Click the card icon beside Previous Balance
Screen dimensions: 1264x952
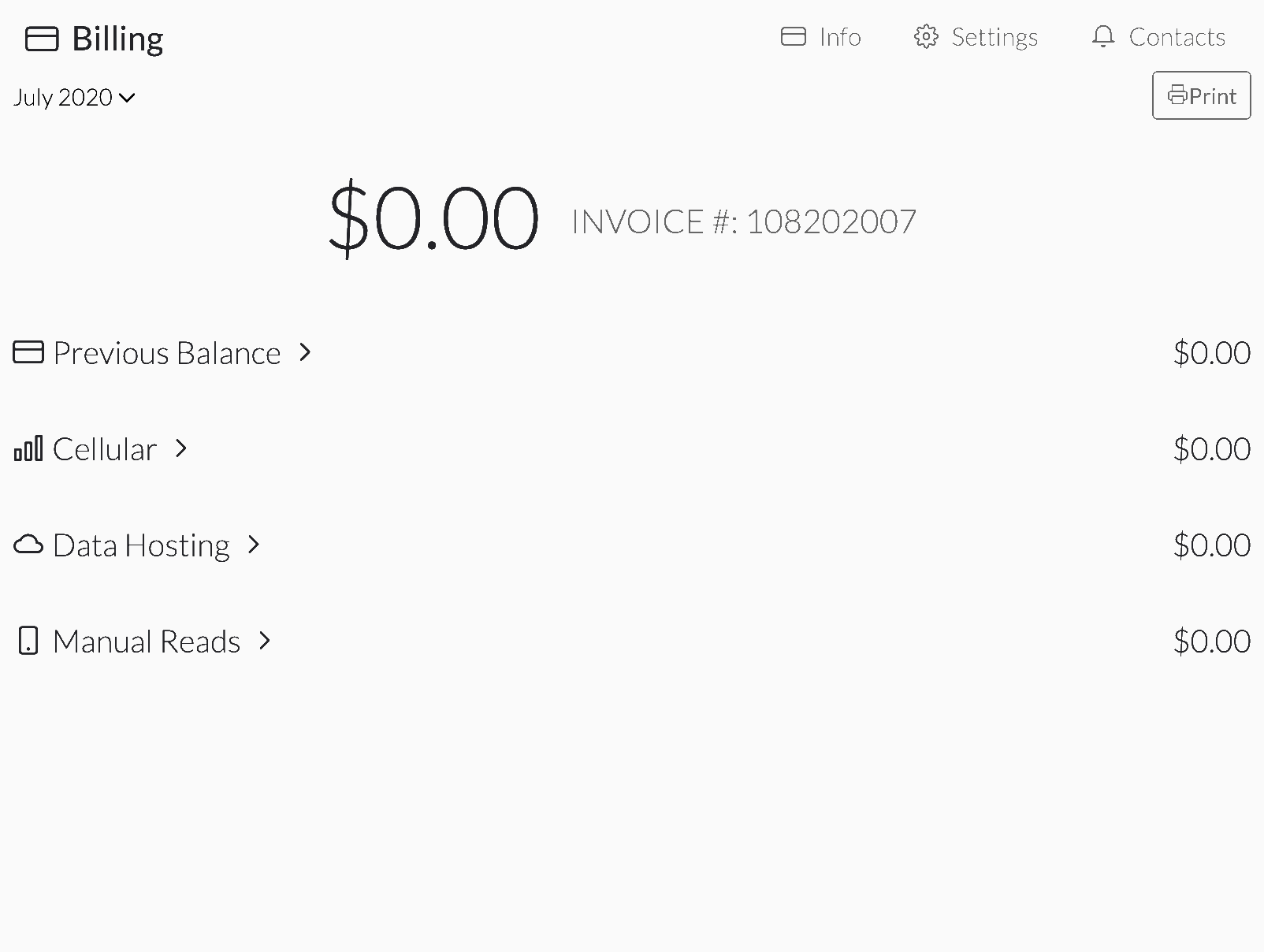(x=28, y=352)
